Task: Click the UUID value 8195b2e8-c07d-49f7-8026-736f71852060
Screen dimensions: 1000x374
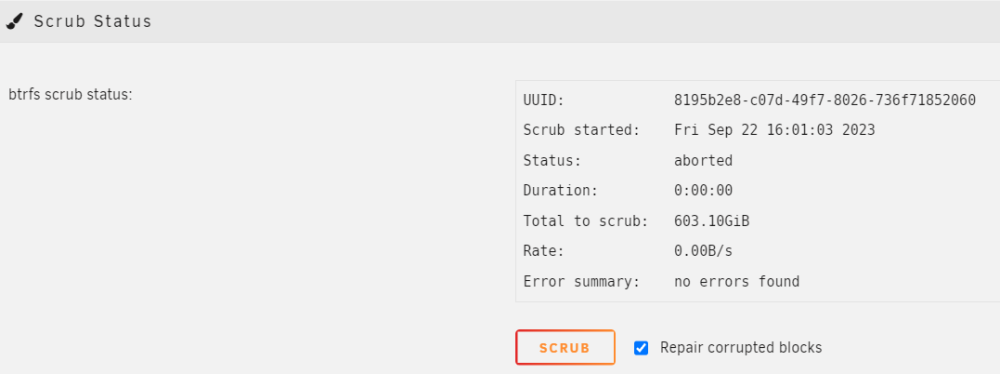Action: coord(825,100)
